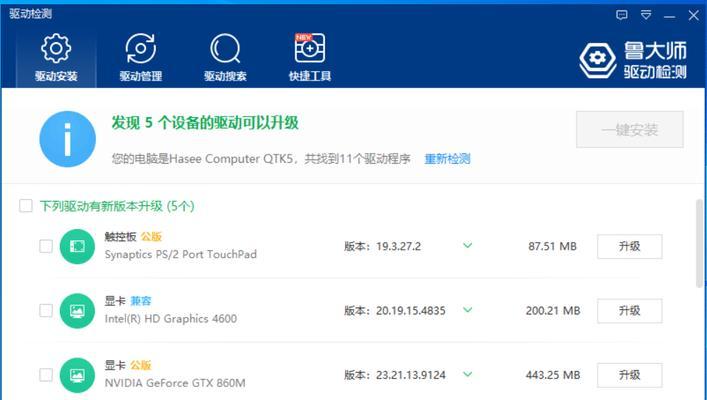The height and width of the screenshot is (400, 707).
Task: Click the 公版 tag on NVIDIA row
Action: [x=141, y=365]
